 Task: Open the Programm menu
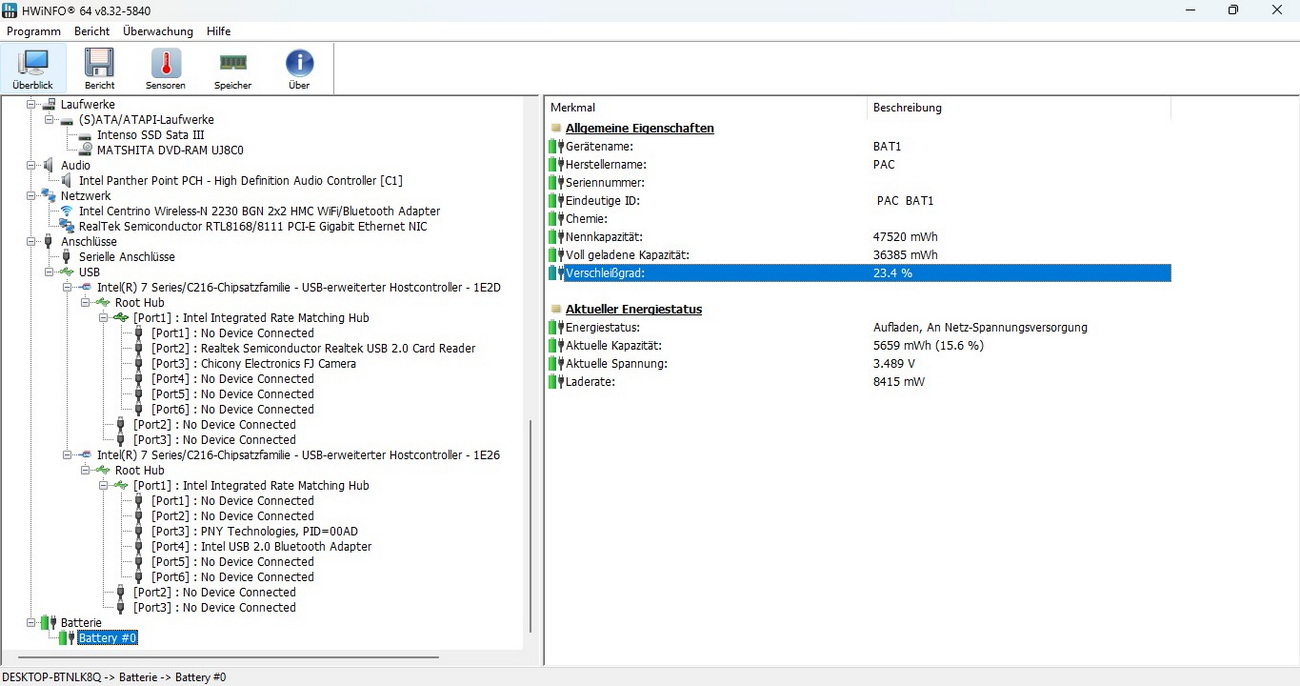pos(33,31)
